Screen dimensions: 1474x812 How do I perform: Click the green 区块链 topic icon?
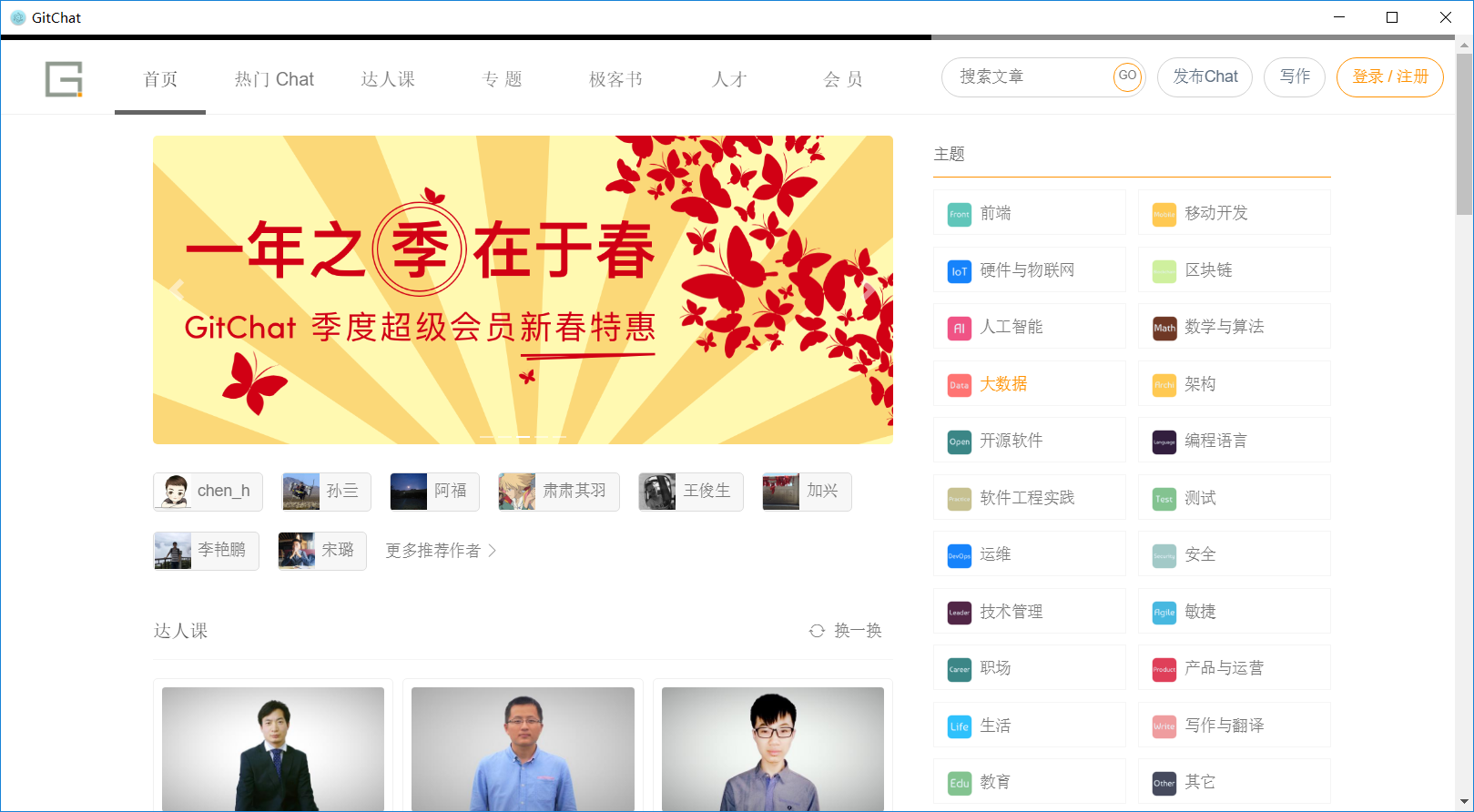1164,271
